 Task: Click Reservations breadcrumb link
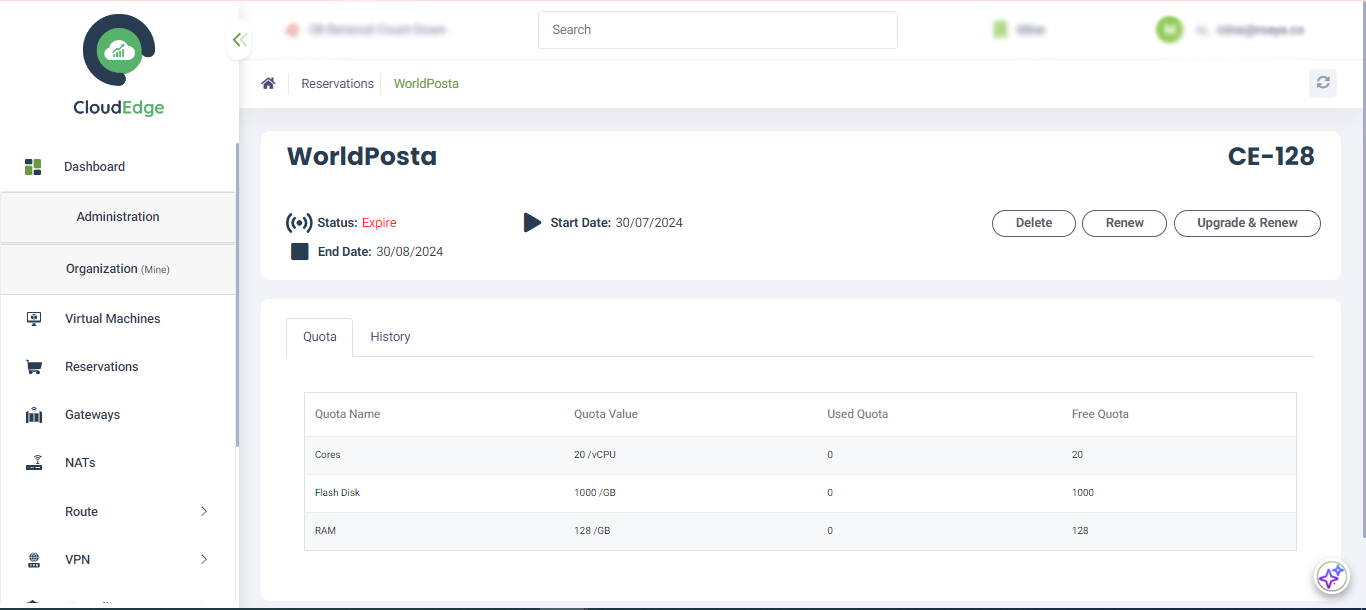[x=338, y=84]
